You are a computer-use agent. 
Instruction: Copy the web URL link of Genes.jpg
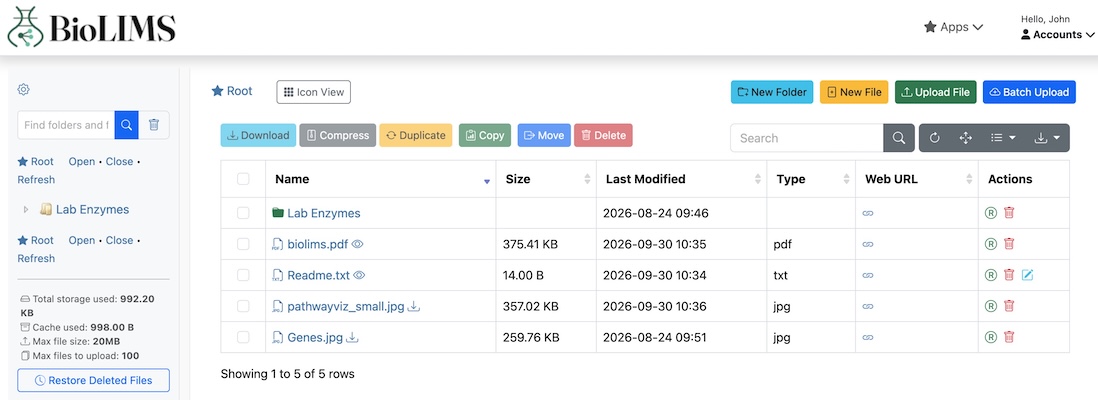(x=868, y=337)
